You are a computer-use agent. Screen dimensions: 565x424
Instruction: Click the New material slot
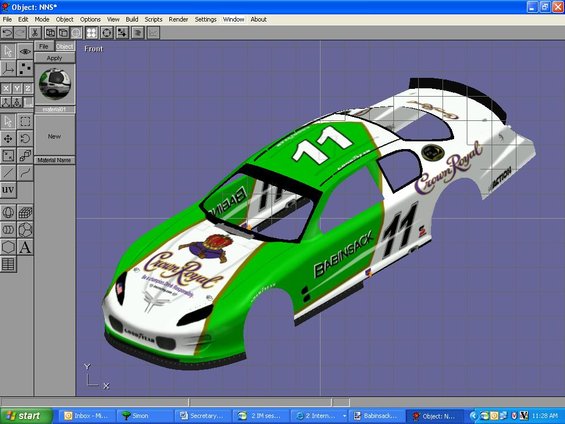click(x=54, y=136)
